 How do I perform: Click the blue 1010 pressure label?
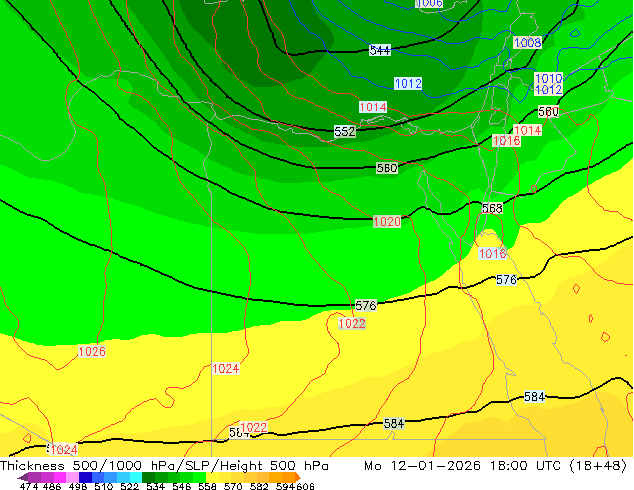coord(549,78)
